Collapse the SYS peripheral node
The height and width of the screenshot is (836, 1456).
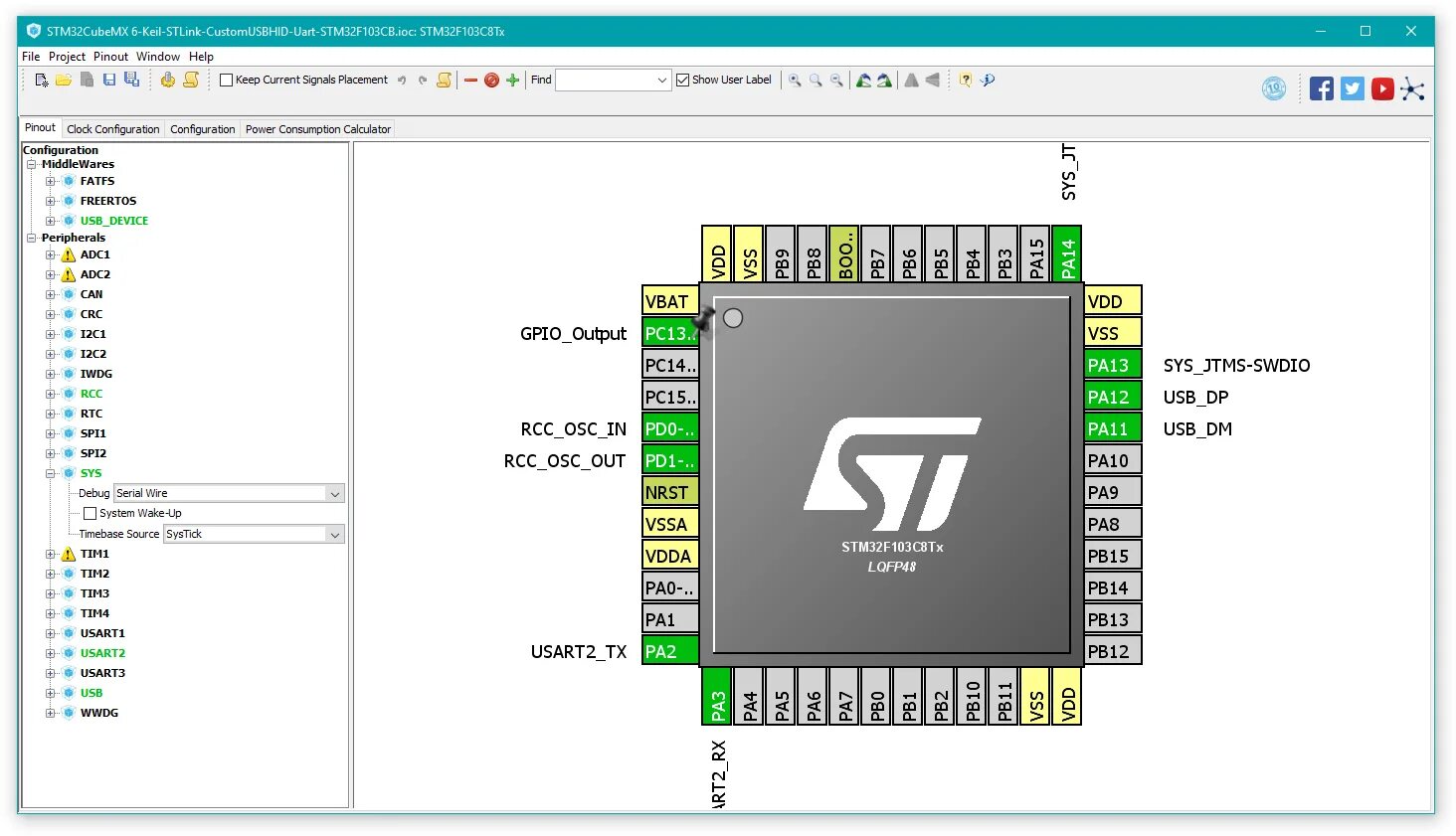point(51,473)
